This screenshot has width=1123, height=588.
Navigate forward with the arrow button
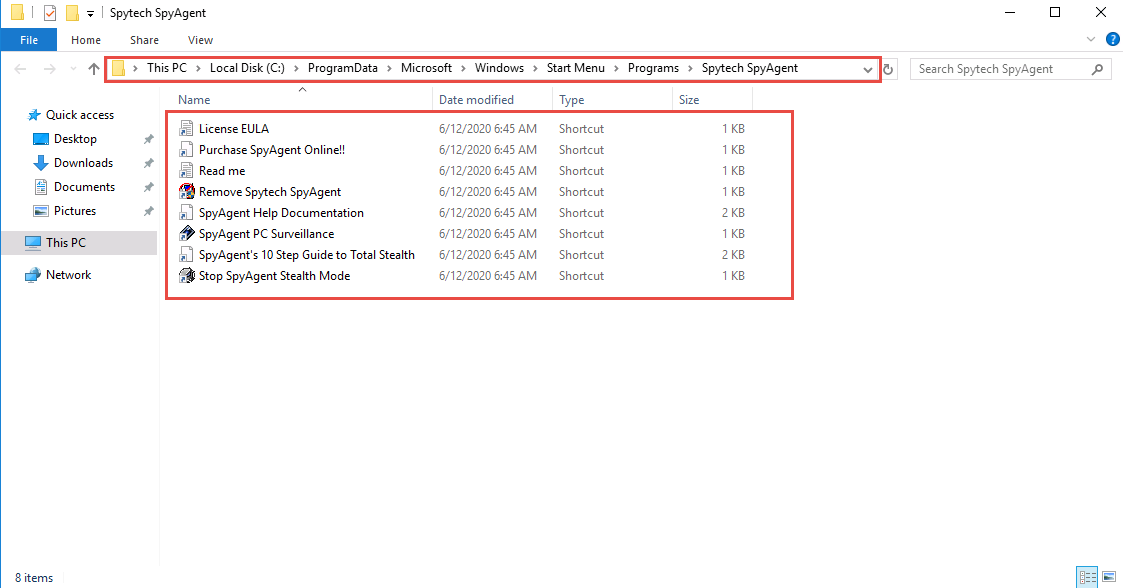(49, 69)
